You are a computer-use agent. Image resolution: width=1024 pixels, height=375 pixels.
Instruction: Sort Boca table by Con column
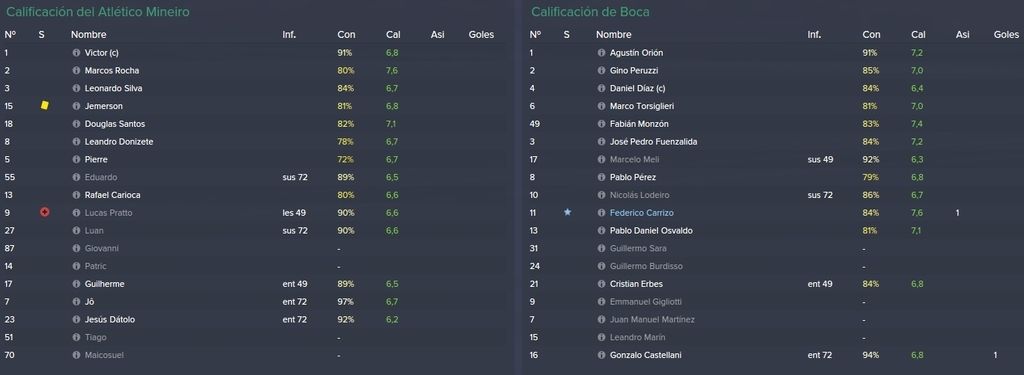871,35
